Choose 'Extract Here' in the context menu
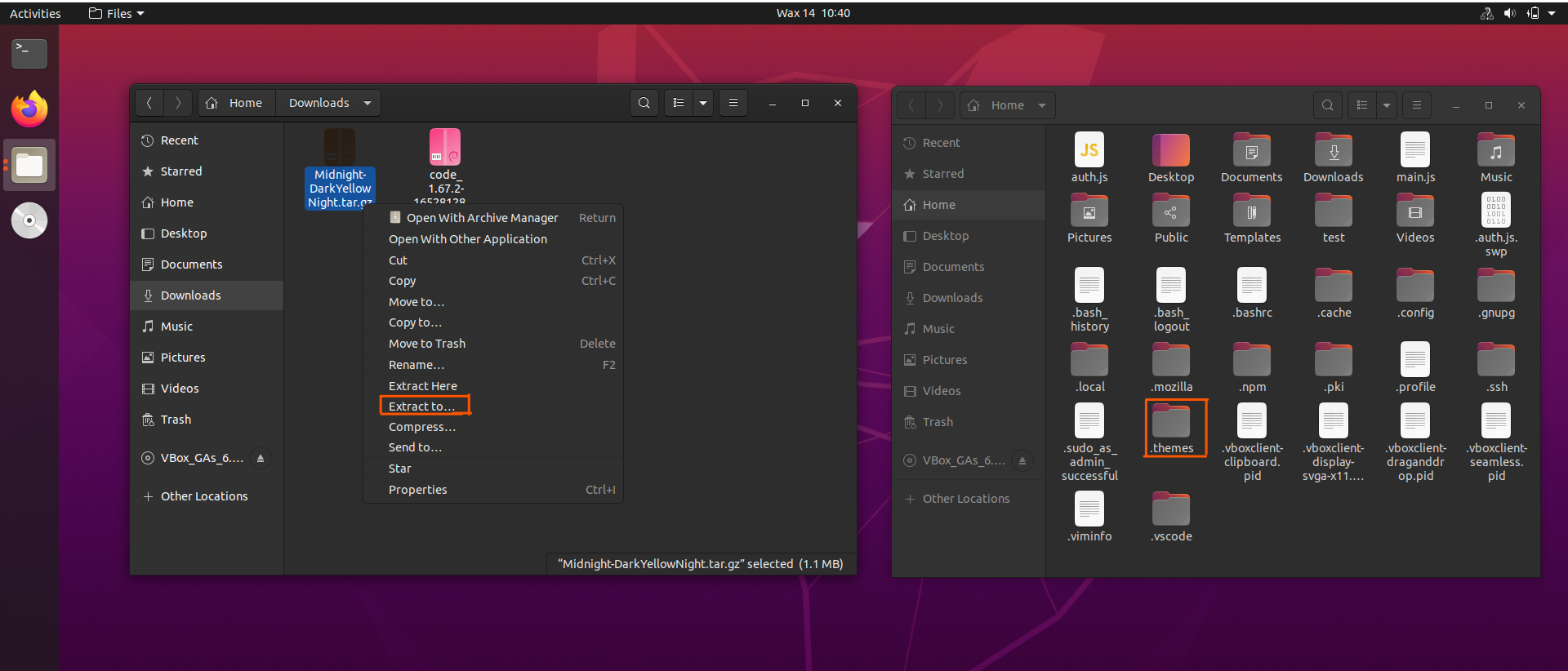This screenshot has height=671, width=1568. (x=422, y=386)
